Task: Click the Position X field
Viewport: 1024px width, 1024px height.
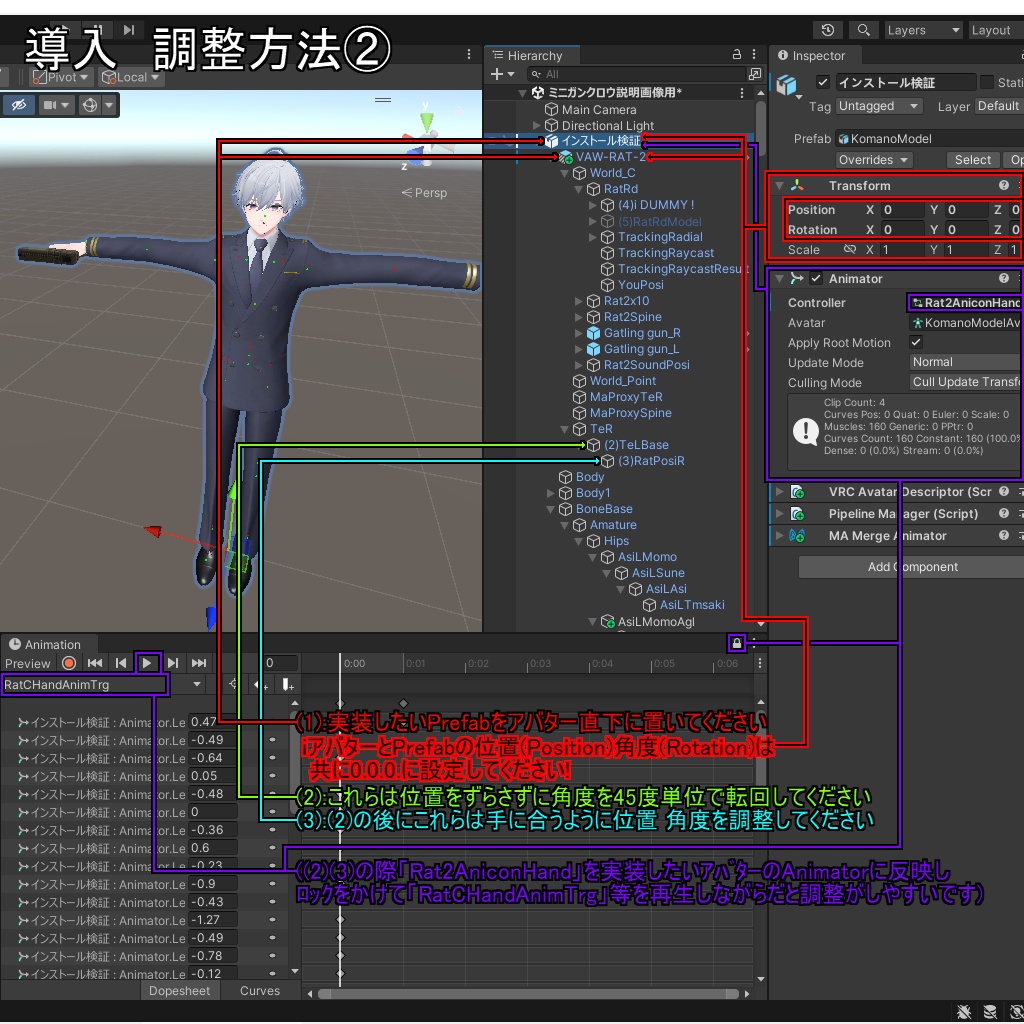Action: click(x=903, y=210)
